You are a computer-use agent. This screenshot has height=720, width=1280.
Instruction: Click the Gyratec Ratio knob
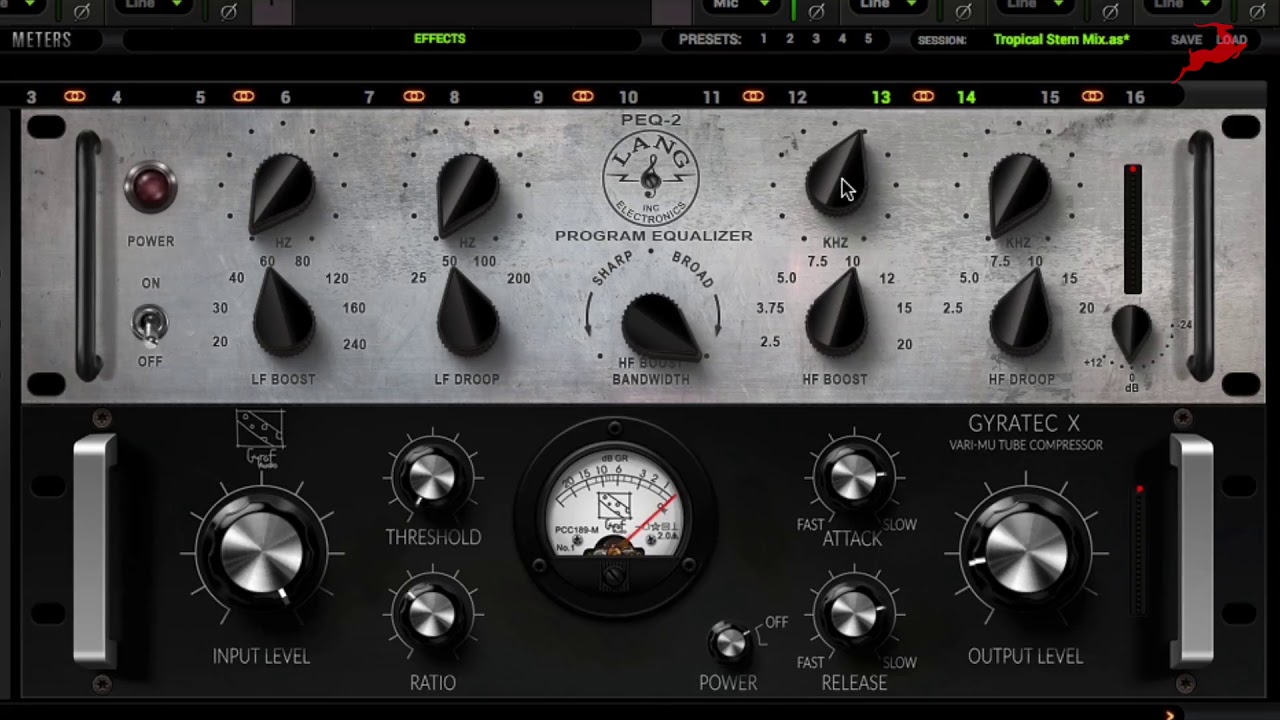(x=432, y=614)
